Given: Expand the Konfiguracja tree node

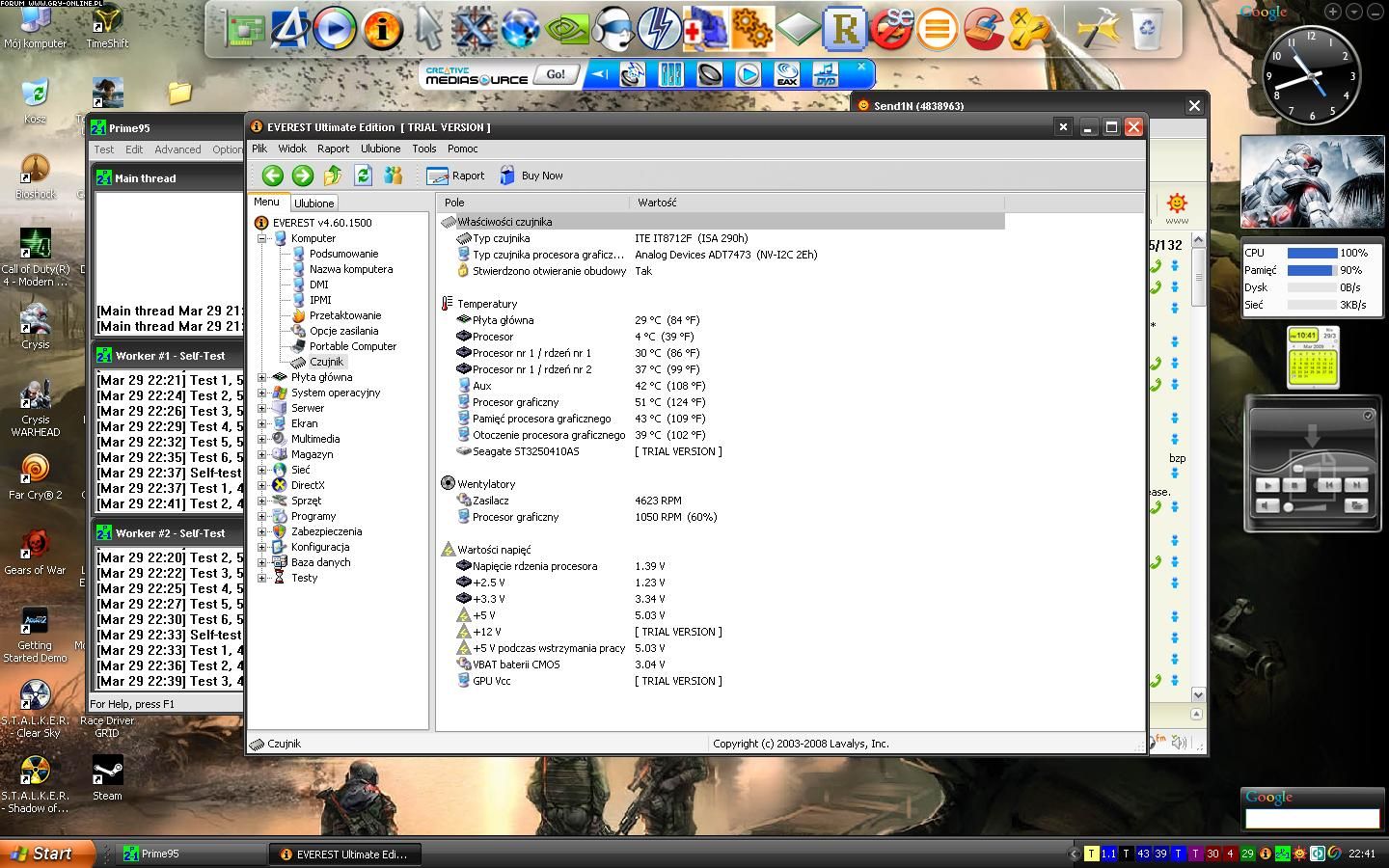Looking at the screenshot, I should [262, 547].
